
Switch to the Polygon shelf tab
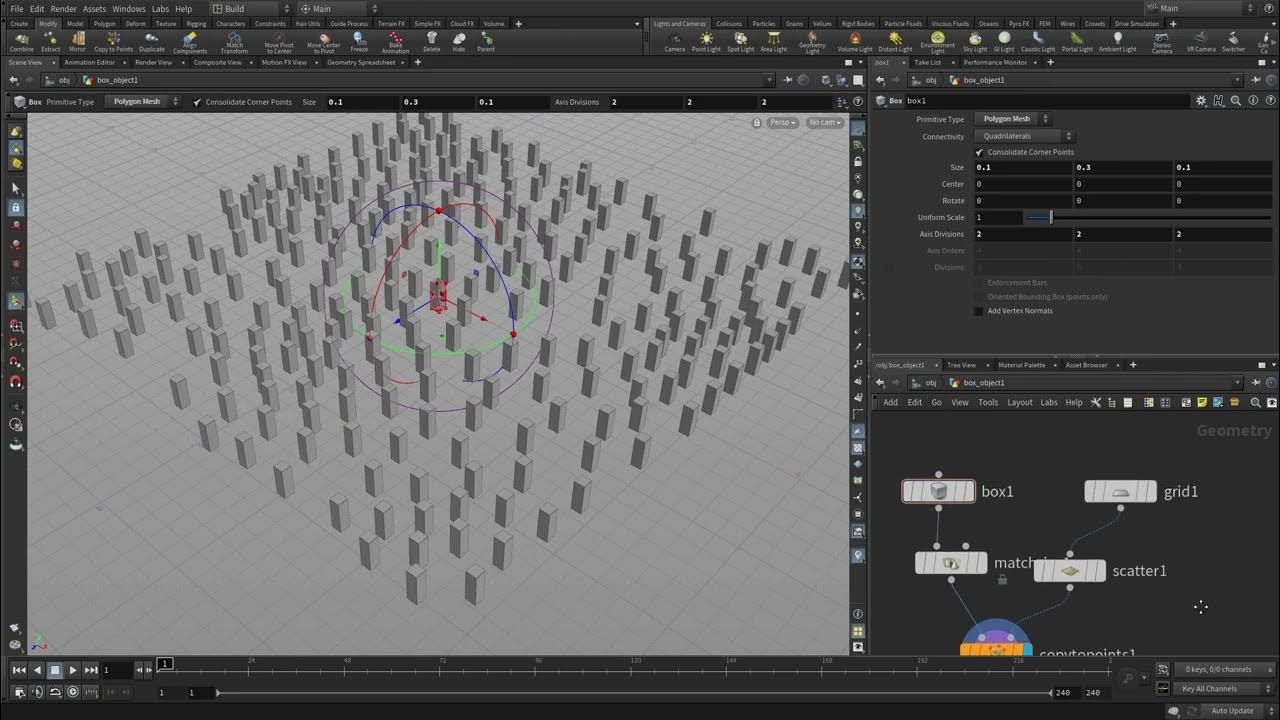tap(105, 23)
